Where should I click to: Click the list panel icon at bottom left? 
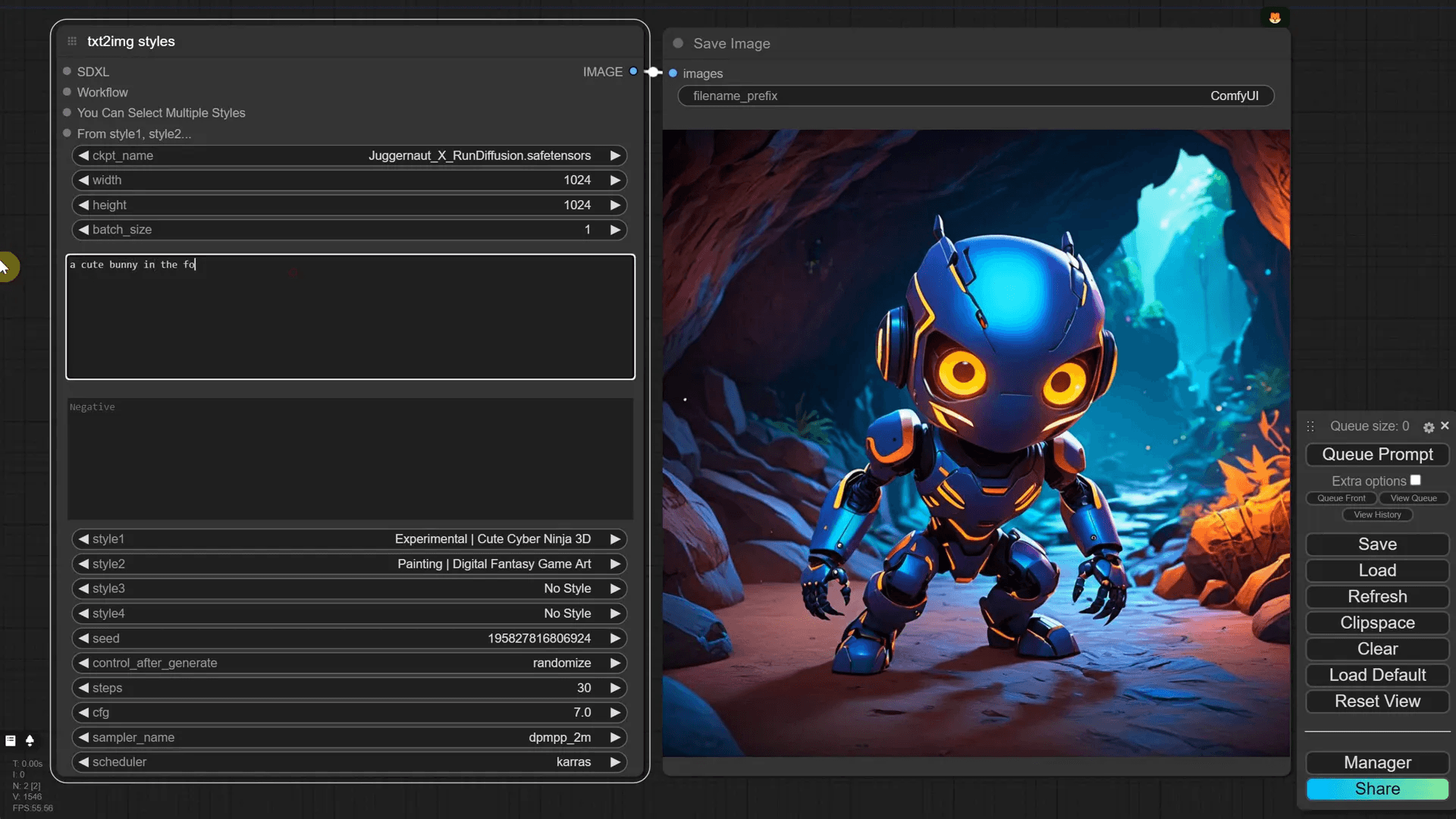click(x=11, y=741)
